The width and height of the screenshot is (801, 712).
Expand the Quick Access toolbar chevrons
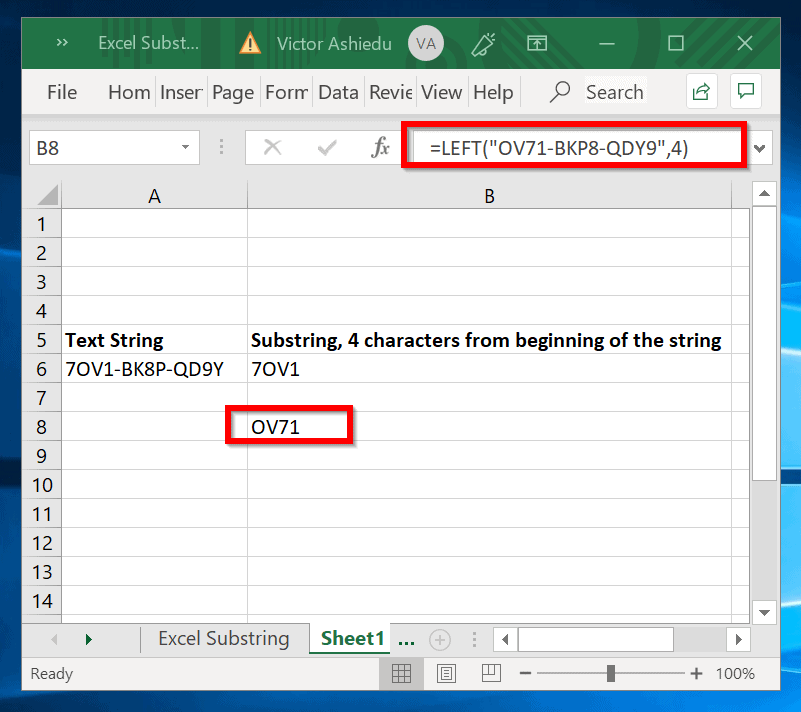point(62,43)
